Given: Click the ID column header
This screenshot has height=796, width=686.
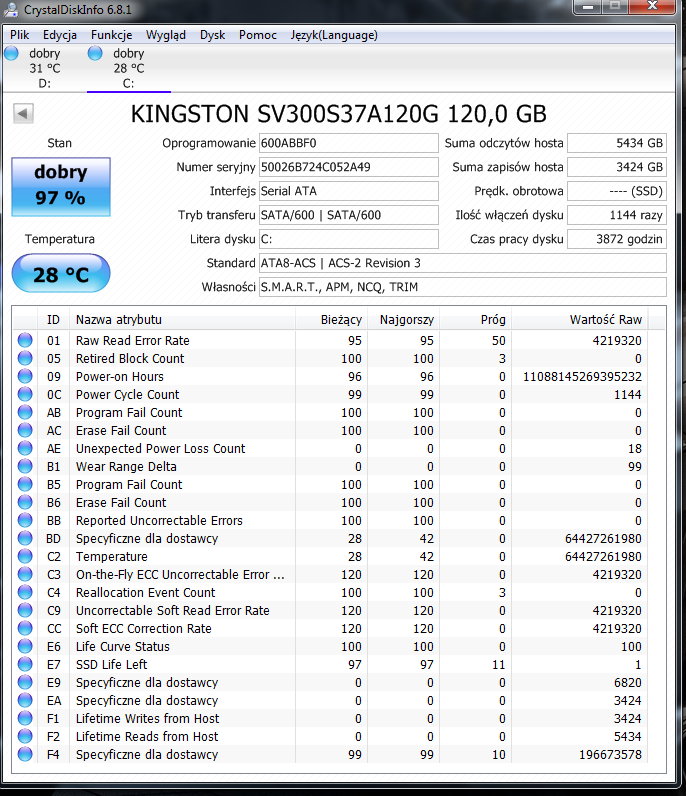Looking at the screenshot, I should click(53, 320).
